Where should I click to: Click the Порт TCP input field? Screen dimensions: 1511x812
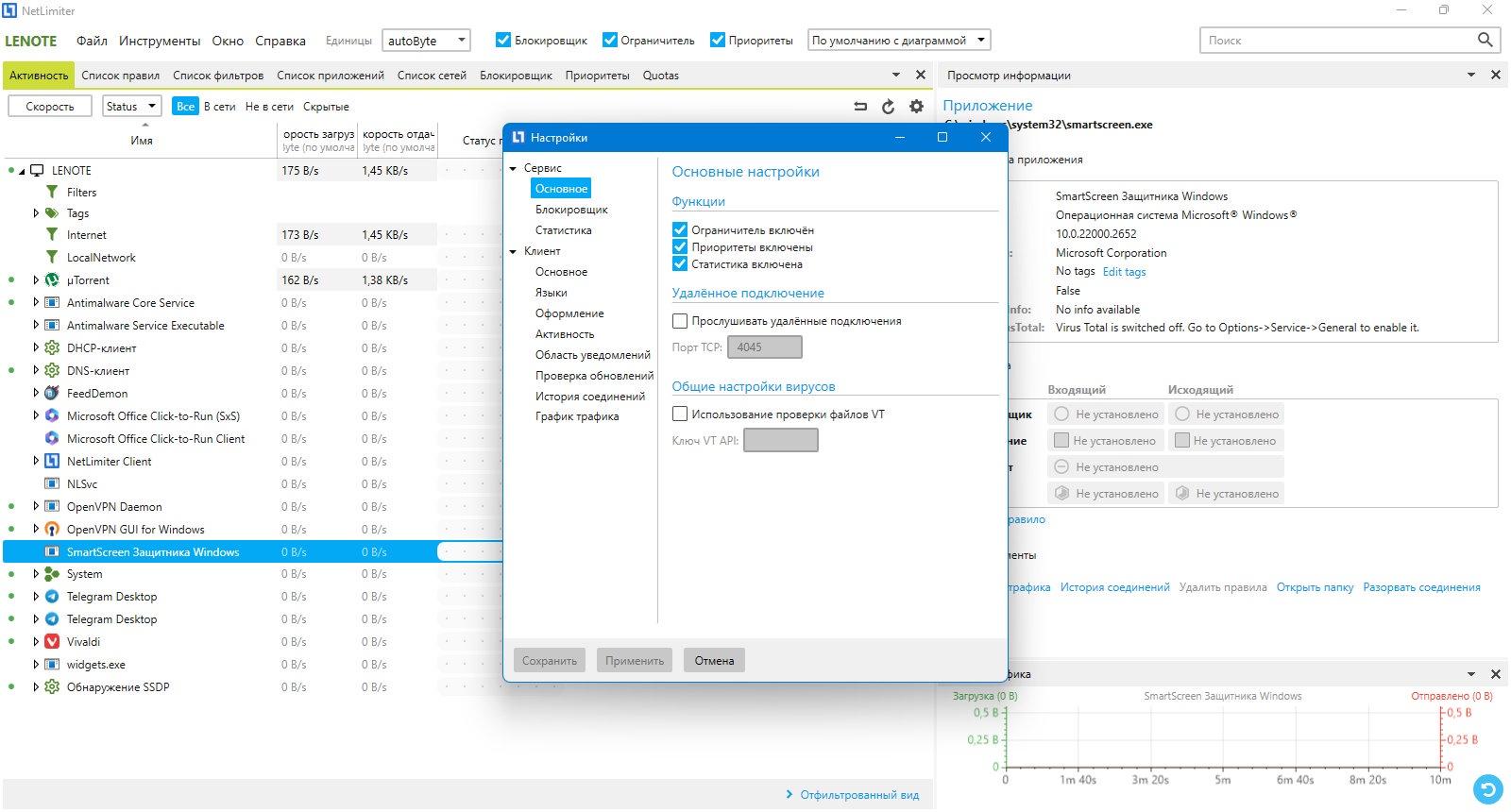[x=765, y=347]
